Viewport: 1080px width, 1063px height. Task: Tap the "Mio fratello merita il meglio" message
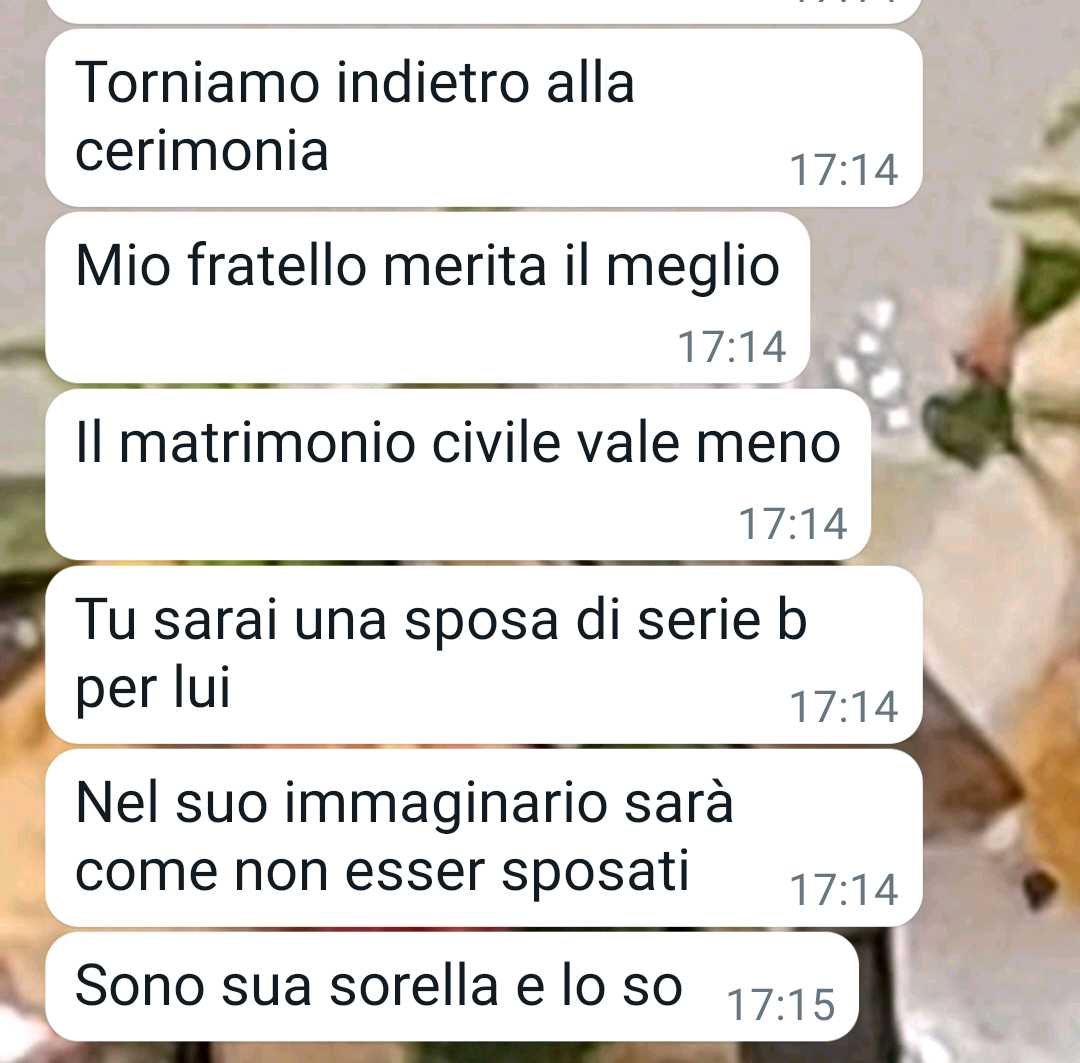[427, 298]
